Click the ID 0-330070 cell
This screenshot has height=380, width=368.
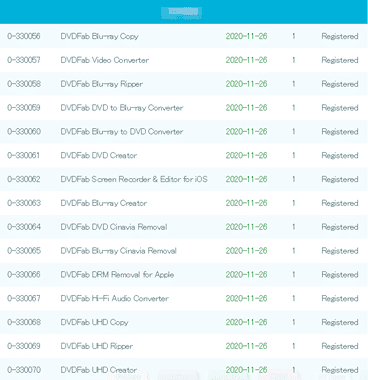[x=24, y=370]
